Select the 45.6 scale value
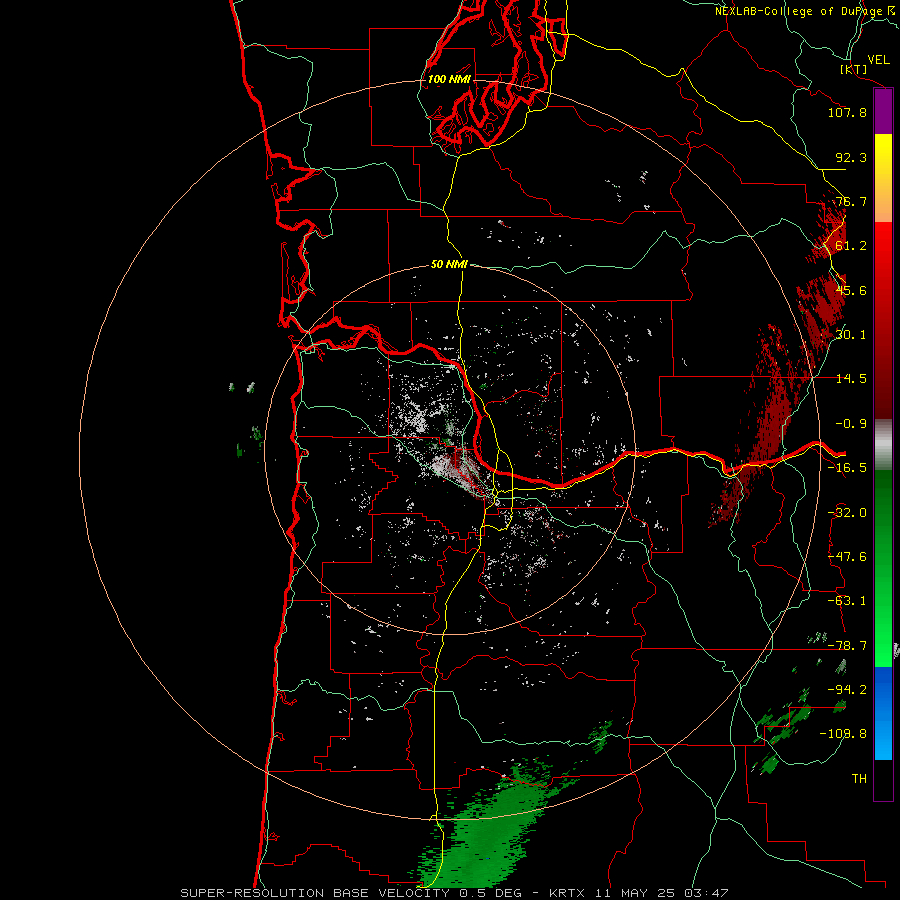The image size is (900, 900). pyautogui.click(x=851, y=290)
